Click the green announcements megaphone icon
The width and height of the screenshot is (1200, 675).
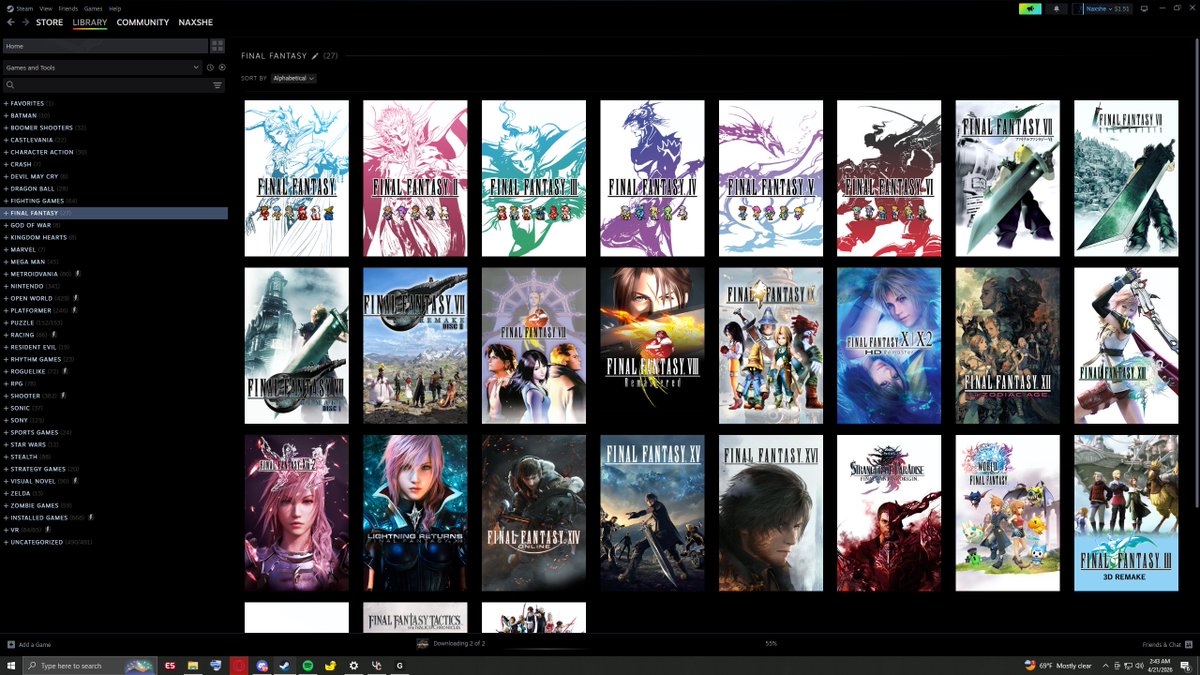tap(1030, 8)
